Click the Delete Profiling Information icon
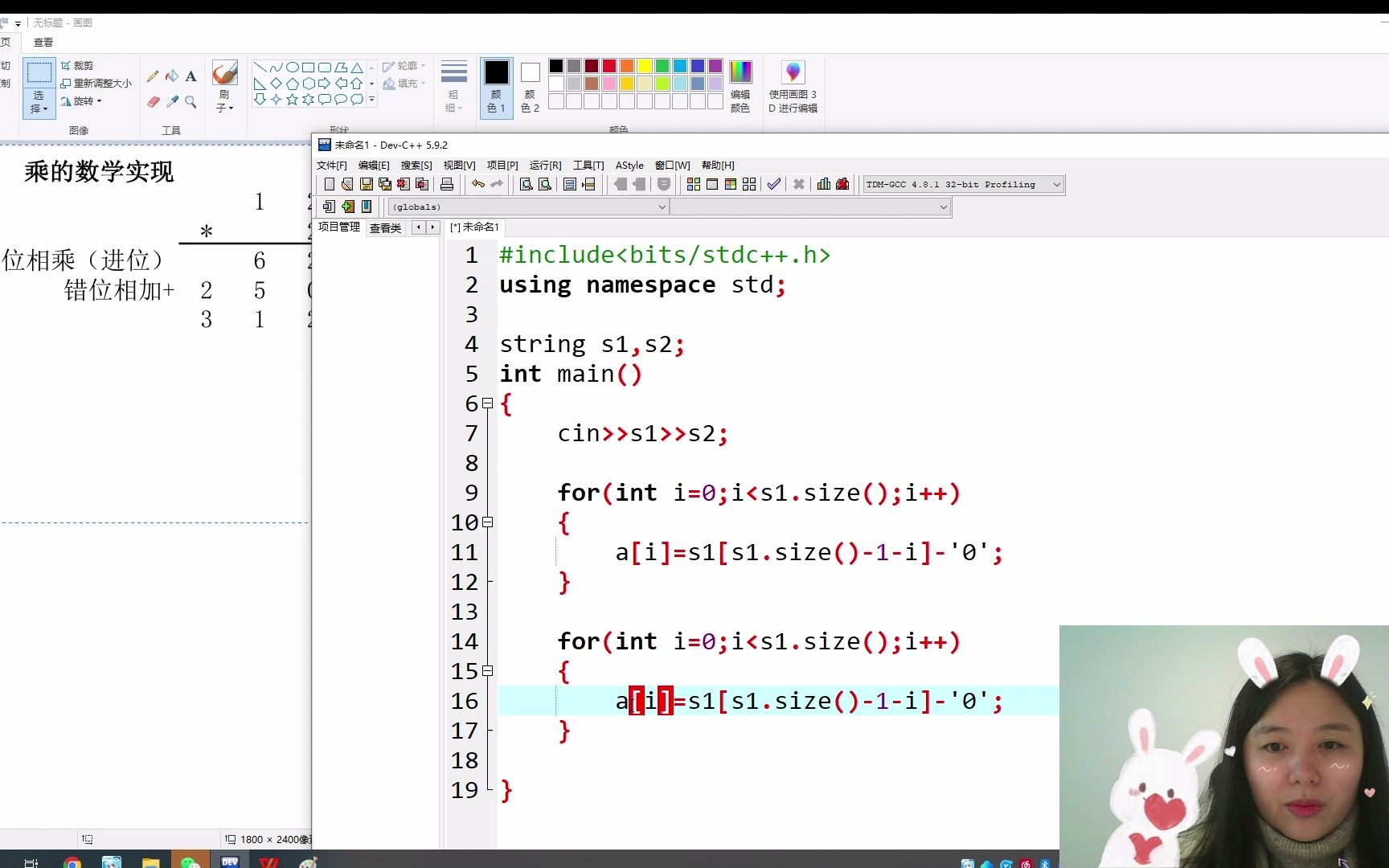This screenshot has width=1389, height=868. (842, 184)
